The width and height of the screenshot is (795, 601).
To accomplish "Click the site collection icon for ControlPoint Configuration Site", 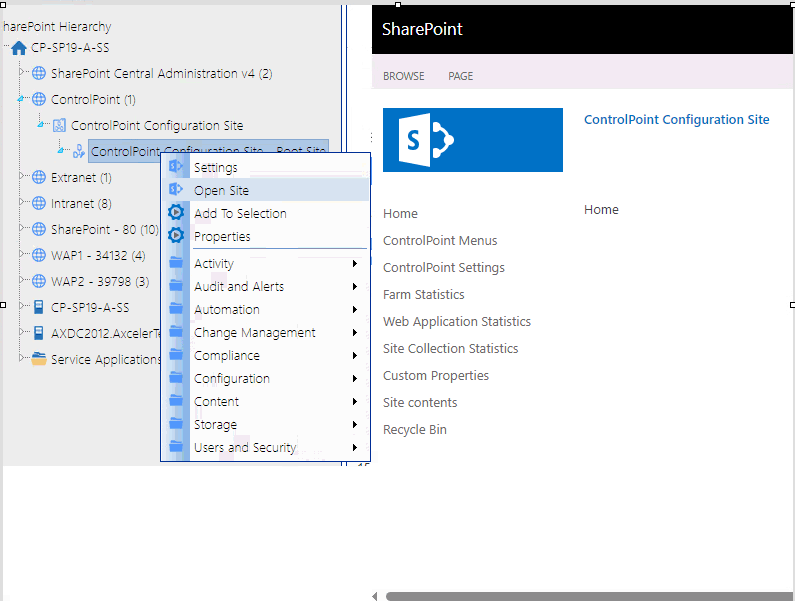I will (59, 126).
